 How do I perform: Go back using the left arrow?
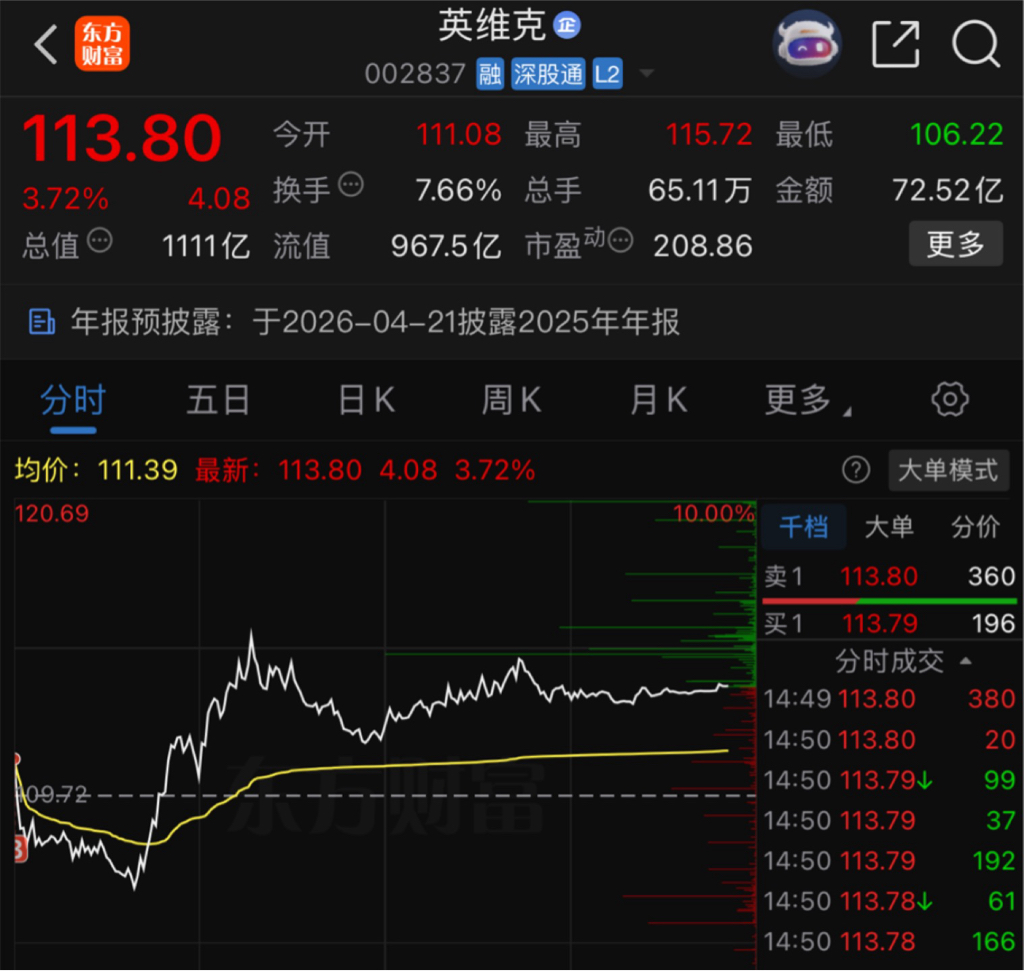pos(46,44)
